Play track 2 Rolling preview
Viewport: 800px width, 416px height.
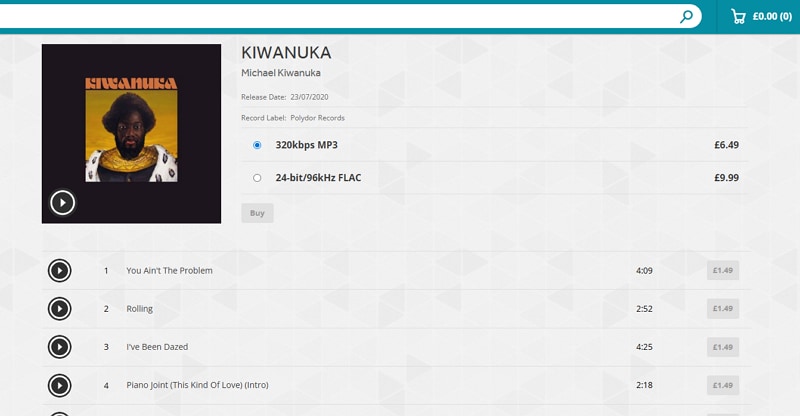point(60,309)
